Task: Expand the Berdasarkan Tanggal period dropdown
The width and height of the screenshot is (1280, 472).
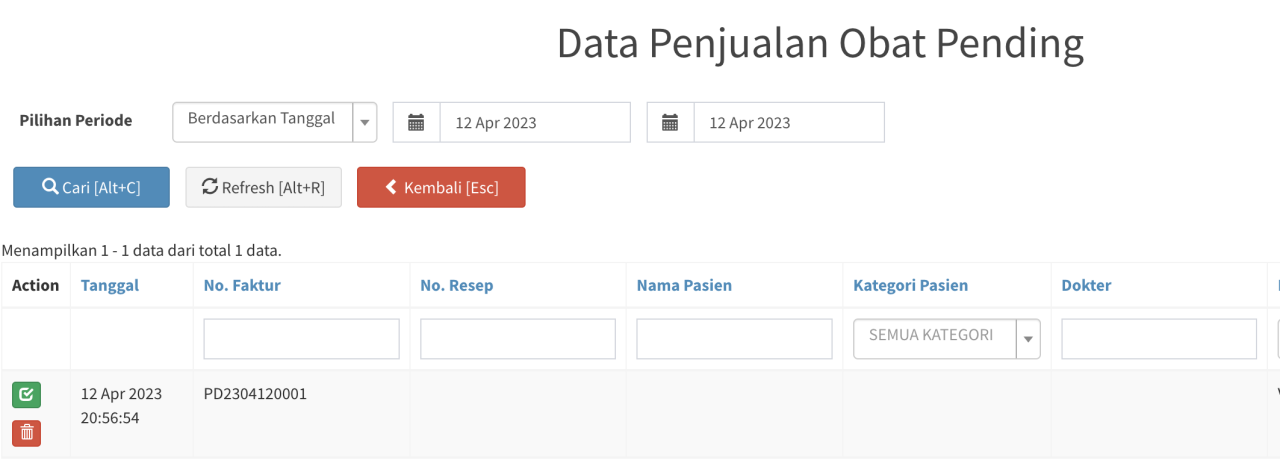Action: tap(364, 122)
